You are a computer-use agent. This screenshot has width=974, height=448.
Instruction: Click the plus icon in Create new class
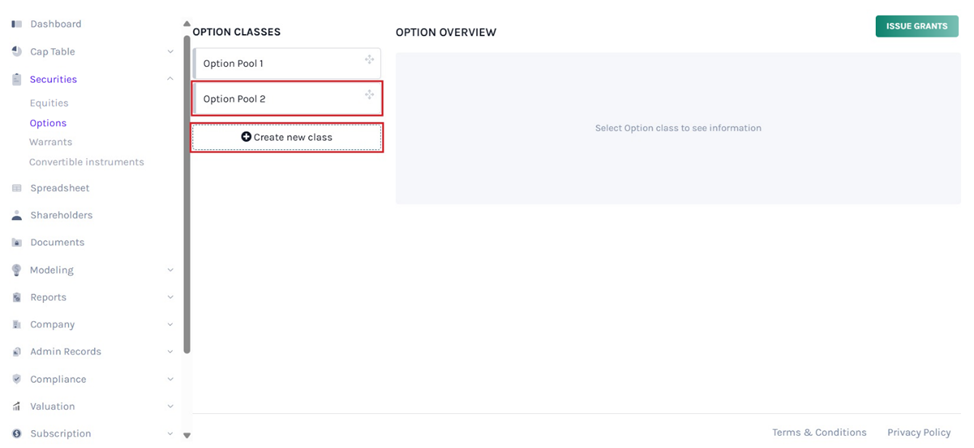[x=246, y=137]
